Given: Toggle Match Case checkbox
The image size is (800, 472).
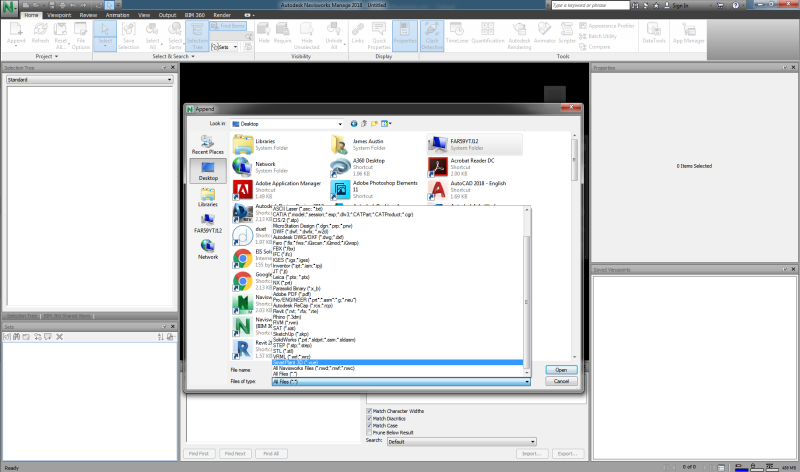Looking at the screenshot, I should (x=369, y=426).
